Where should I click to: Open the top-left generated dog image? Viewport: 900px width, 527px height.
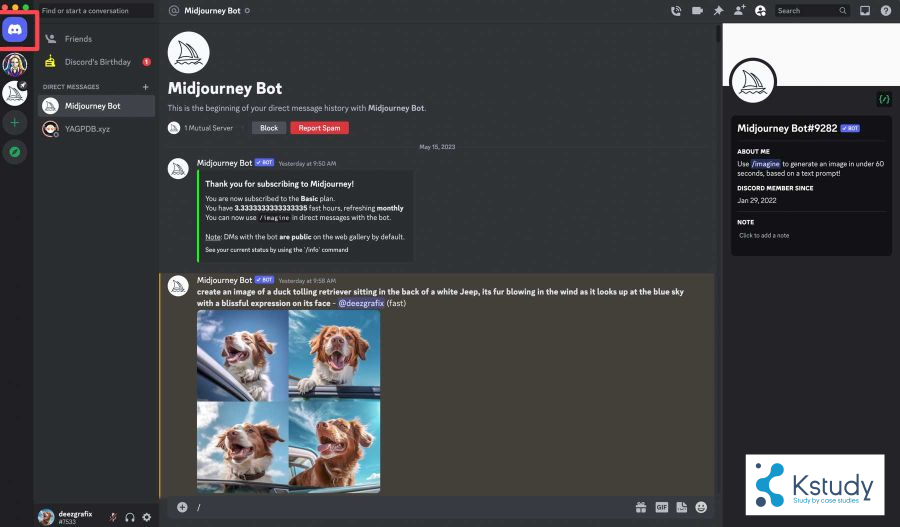tap(242, 355)
